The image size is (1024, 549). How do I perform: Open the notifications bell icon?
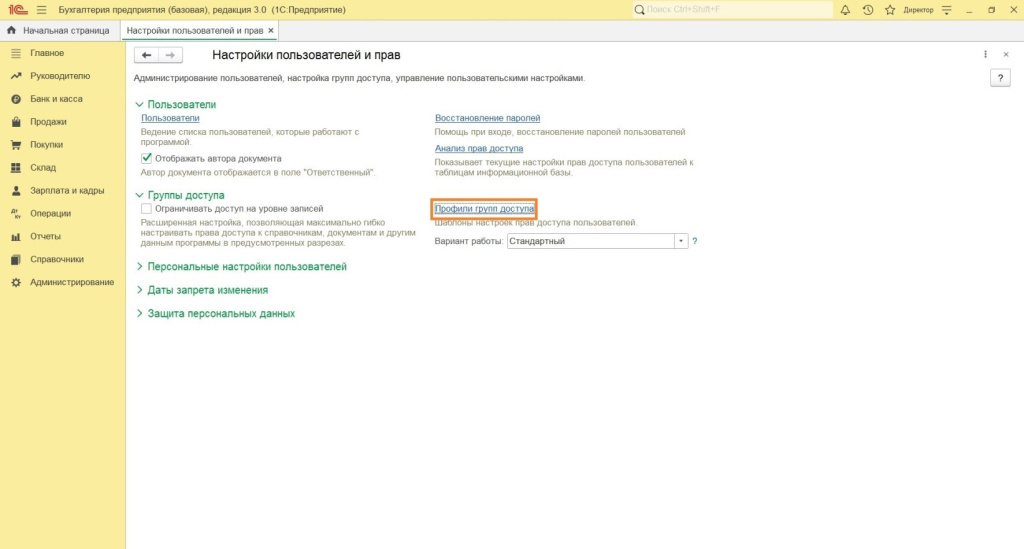click(x=845, y=10)
